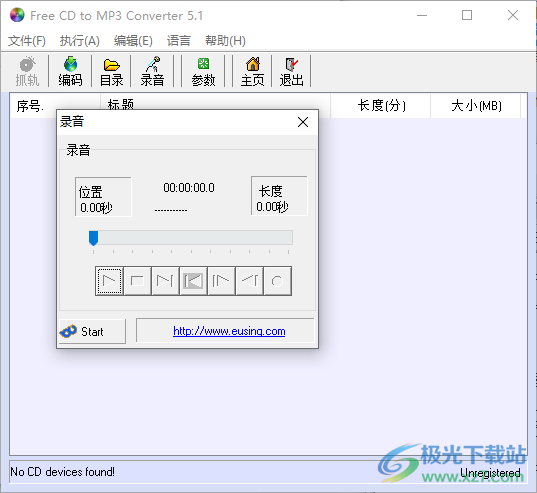The height and width of the screenshot is (493, 537).
Task: Click the 抓轨 (rip track) toolbar icon
Action: tap(27, 71)
